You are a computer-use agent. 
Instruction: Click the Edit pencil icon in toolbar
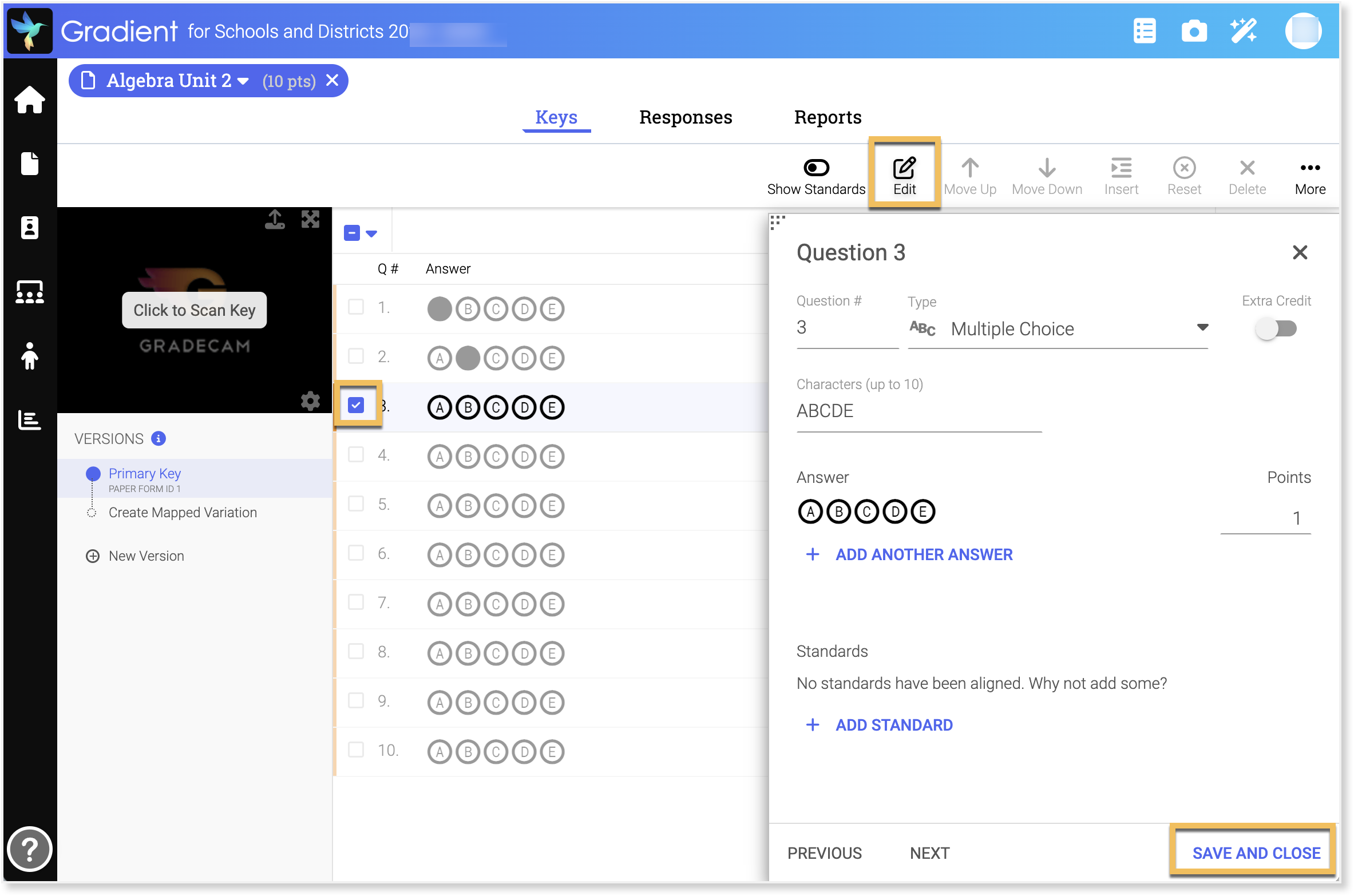904,169
